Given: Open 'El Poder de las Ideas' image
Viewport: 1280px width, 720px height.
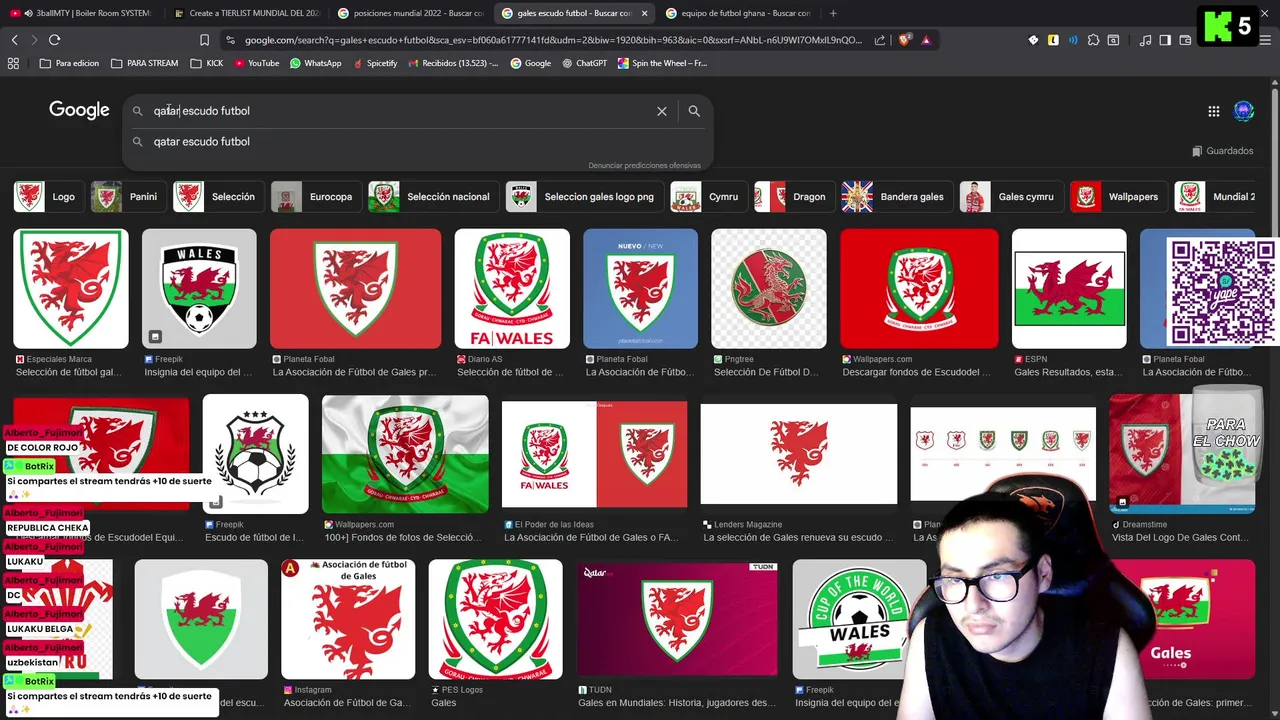Looking at the screenshot, I should (594, 454).
